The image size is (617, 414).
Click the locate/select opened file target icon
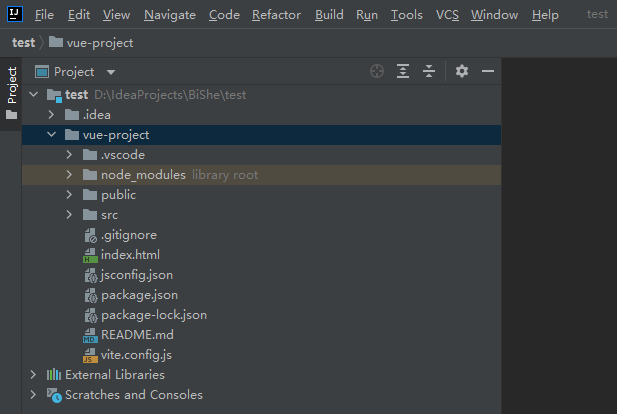coord(377,71)
